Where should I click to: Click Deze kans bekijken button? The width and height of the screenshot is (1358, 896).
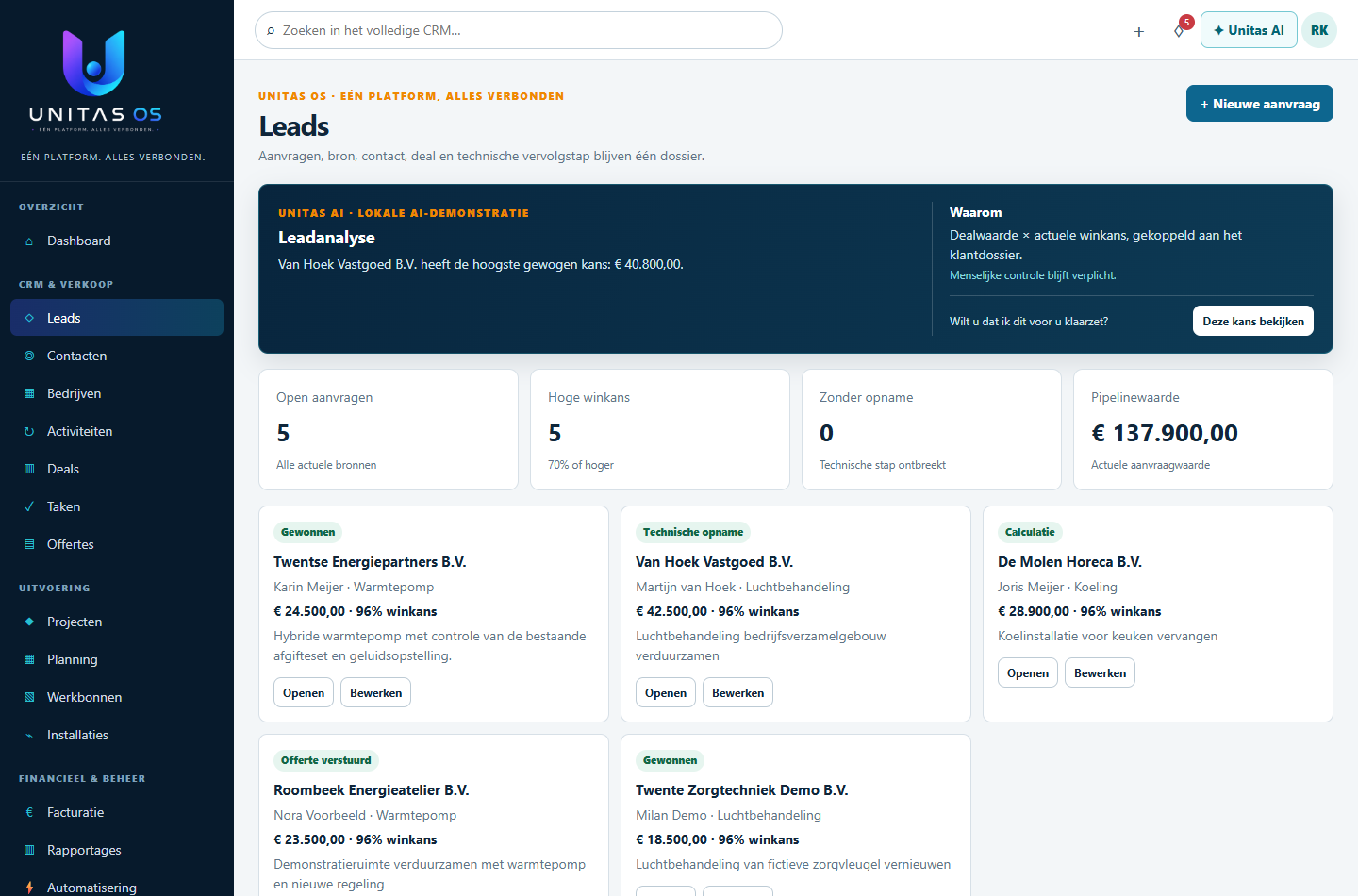[x=1253, y=321]
